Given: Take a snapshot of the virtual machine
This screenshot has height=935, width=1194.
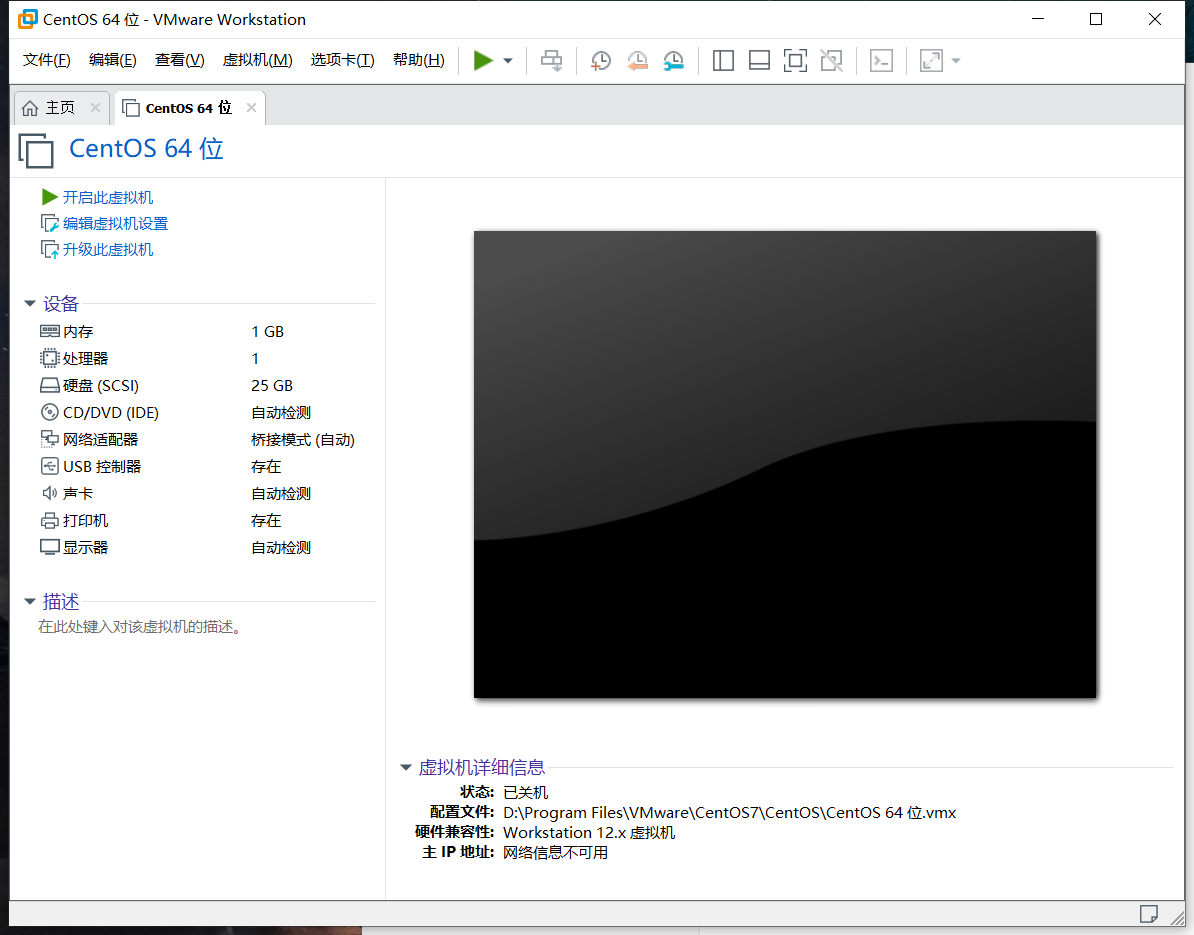Looking at the screenshot, I should pyautogui.click(x=600, y=60).
